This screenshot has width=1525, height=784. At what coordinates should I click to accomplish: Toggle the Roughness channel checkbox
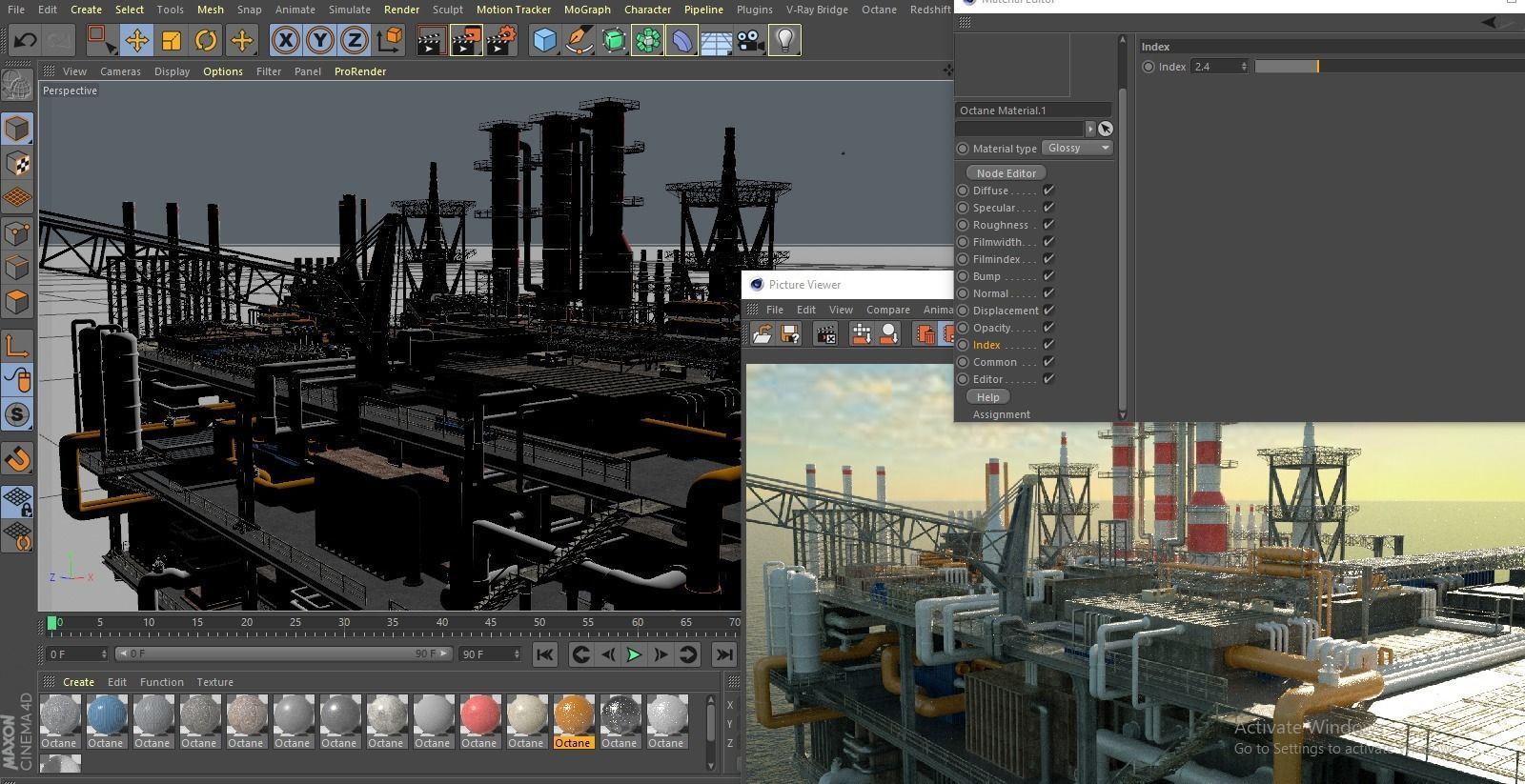[1048, 225]
